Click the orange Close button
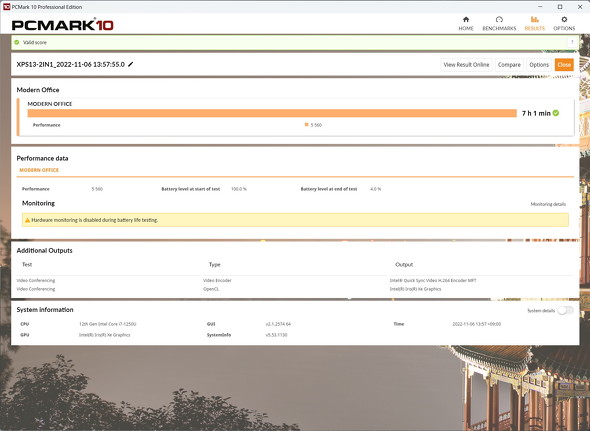 pyautogui.click(x=564, y=65)
